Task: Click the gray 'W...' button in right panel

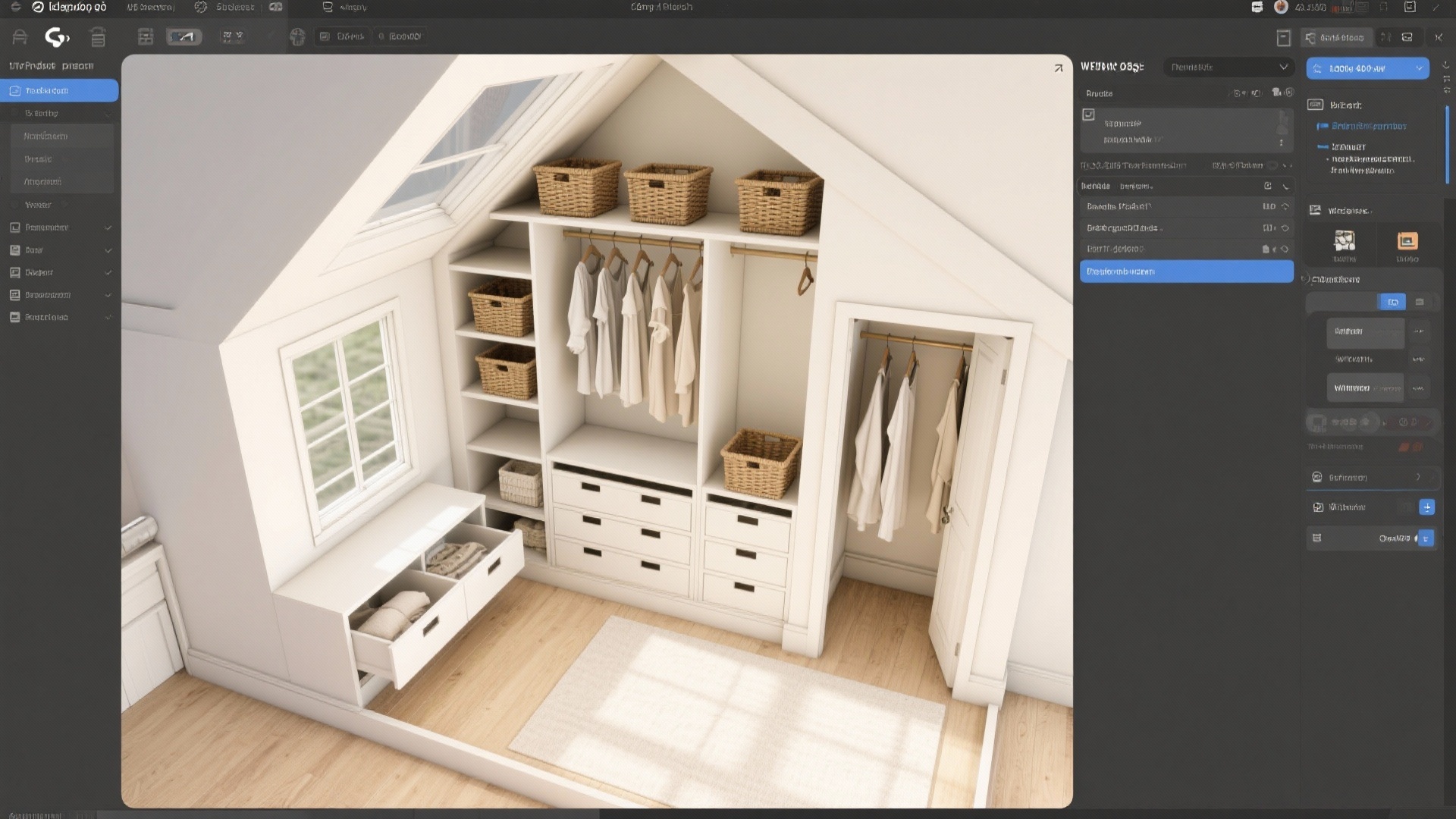Action: pos(1364,388)
